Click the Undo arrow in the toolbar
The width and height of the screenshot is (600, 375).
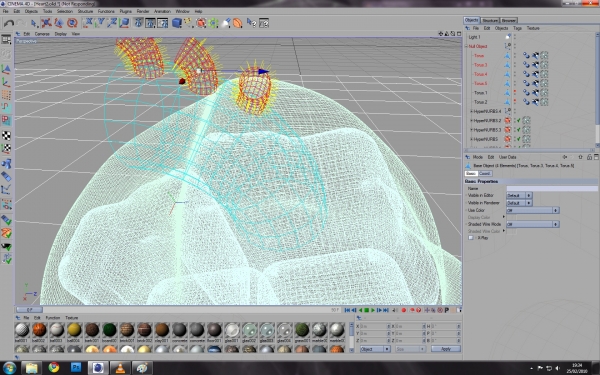(8, 23)
